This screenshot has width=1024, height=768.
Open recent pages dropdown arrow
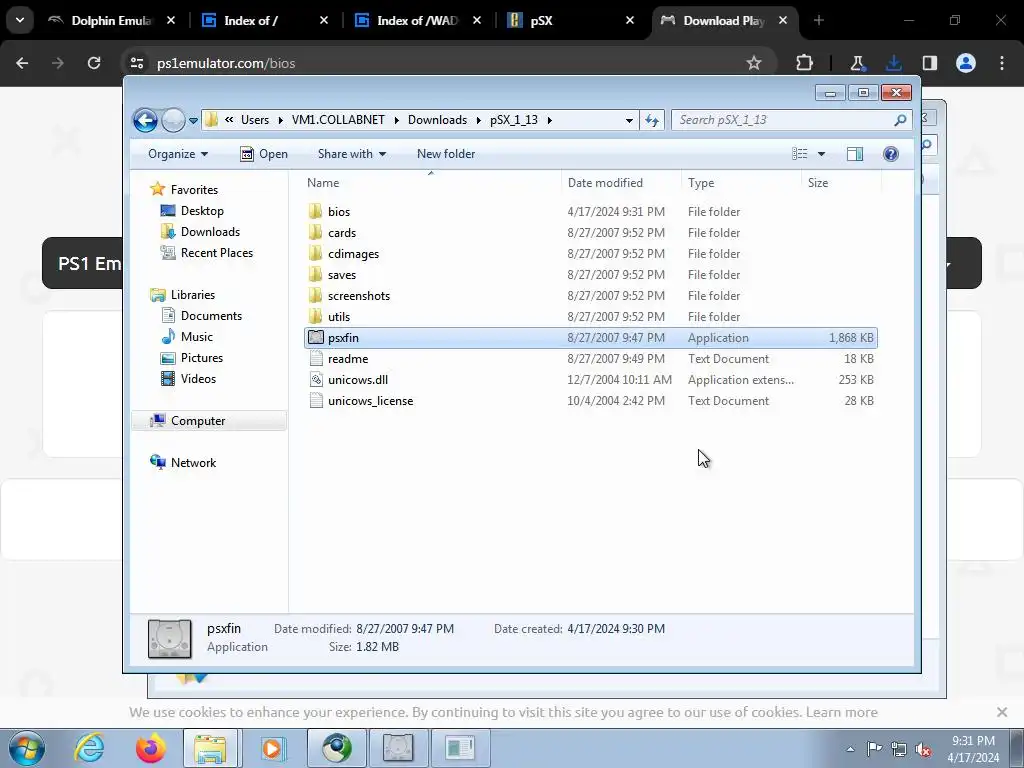(193, 121)
